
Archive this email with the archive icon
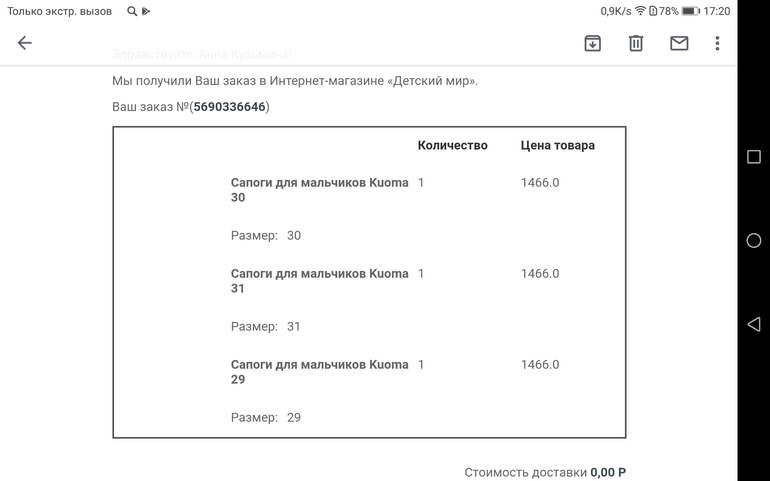592,43
